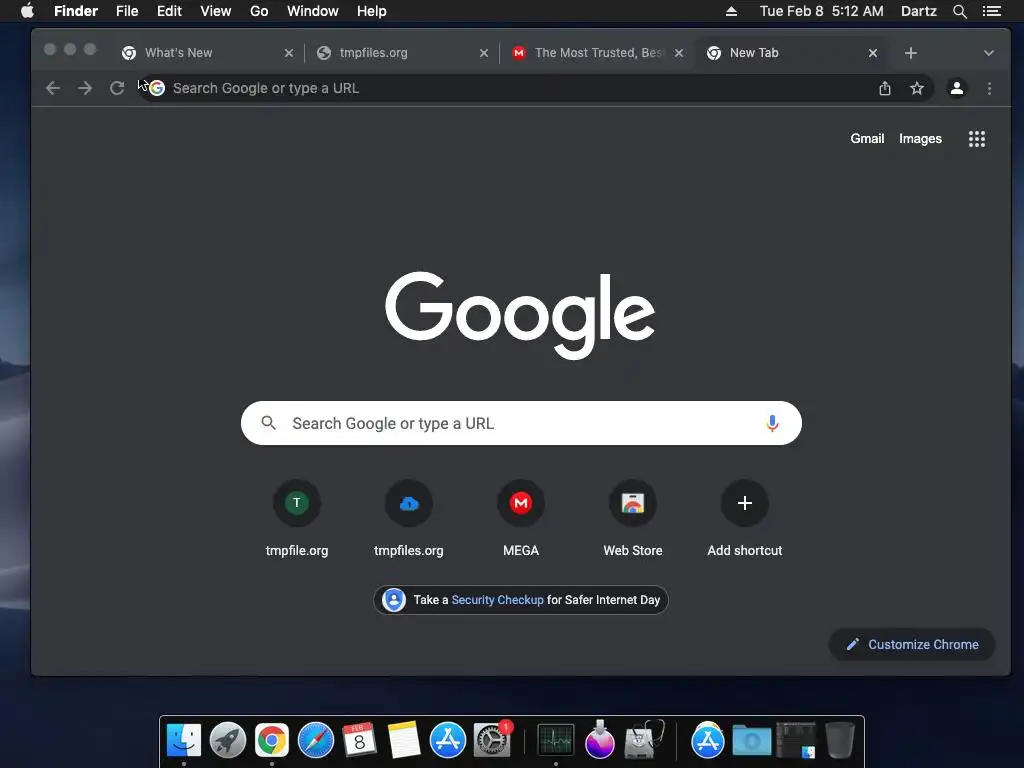Reload the current page
This screenshot has height=768, width=1024.
[x=117, y=88]
